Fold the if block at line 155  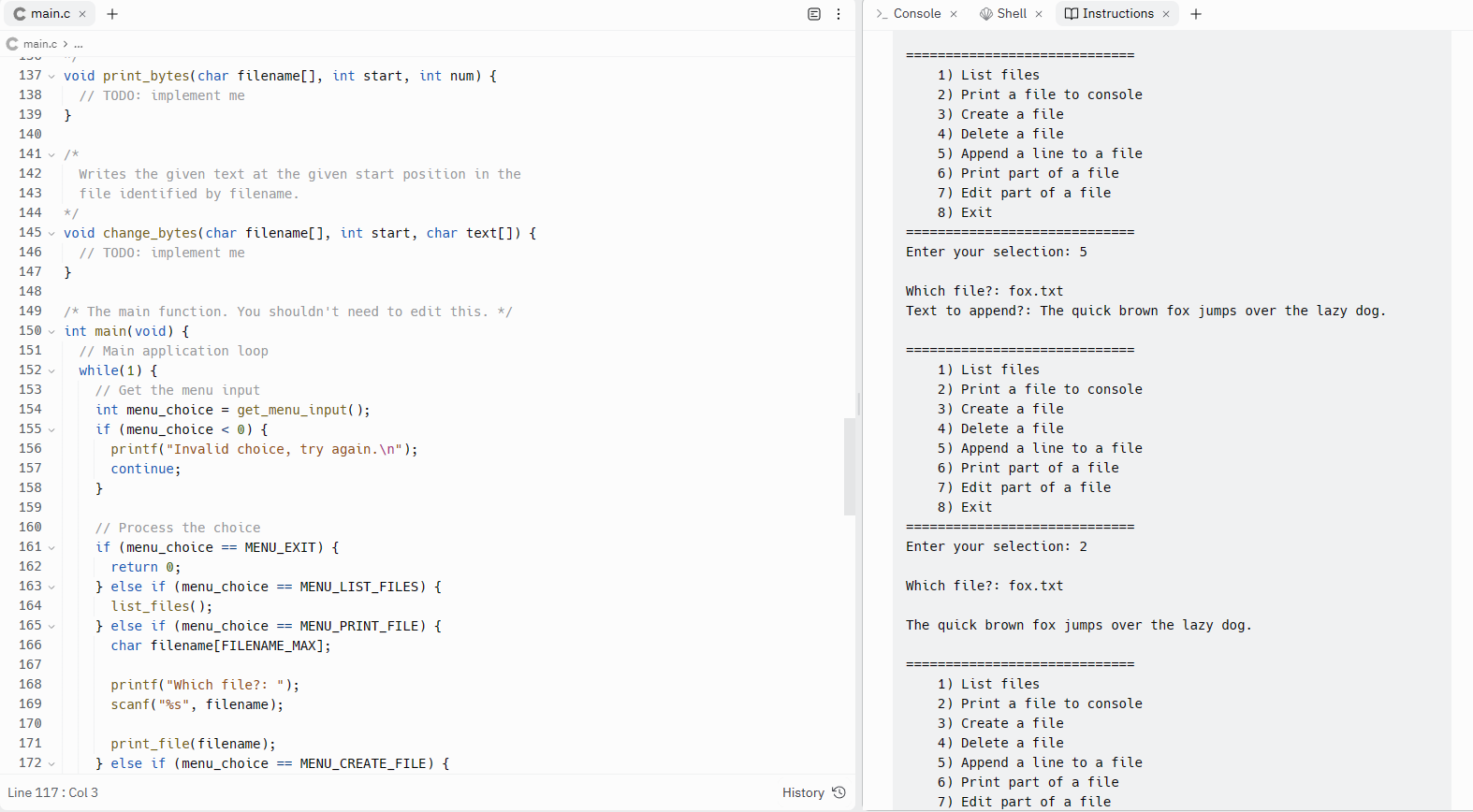coord(51,429)
